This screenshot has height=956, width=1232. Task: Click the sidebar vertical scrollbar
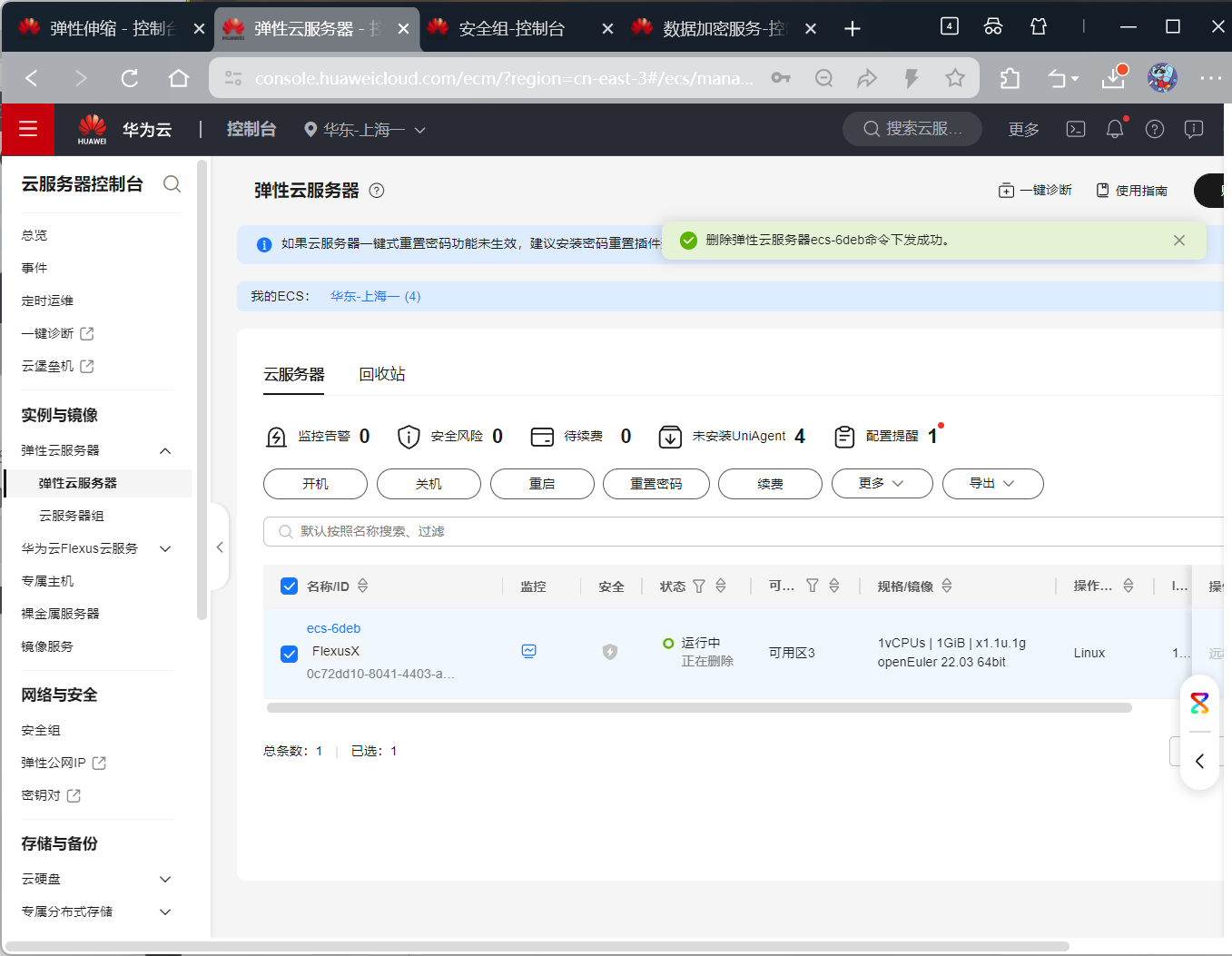coord(202,390)
